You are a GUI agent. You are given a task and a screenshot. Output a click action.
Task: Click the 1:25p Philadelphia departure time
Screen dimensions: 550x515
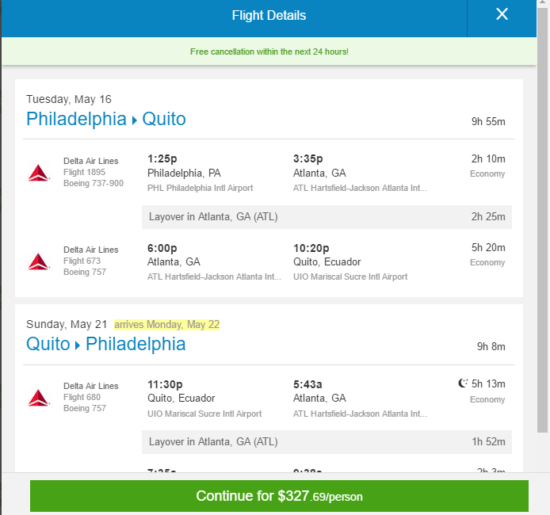point(162,159)
